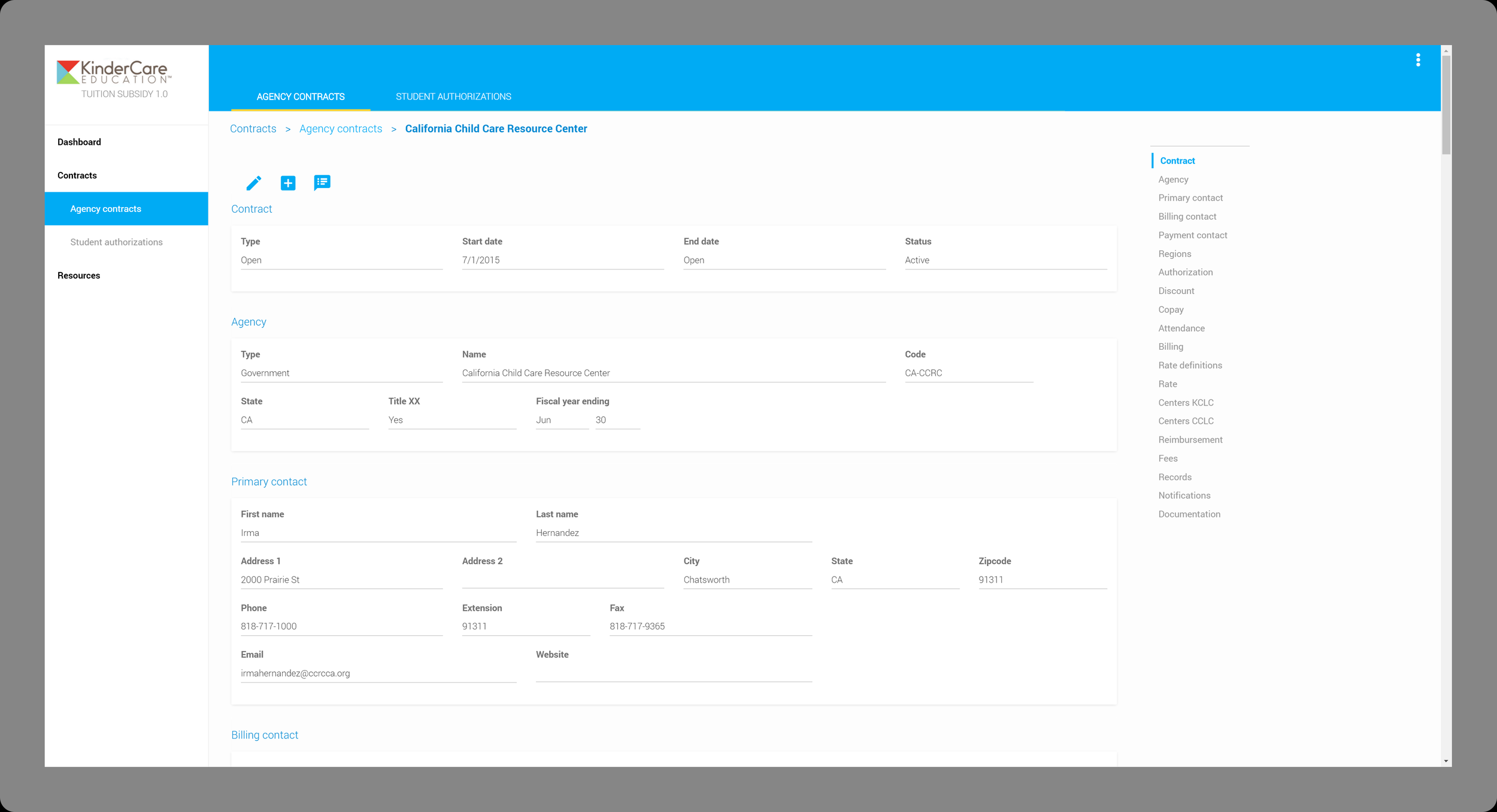Jump to Authorization section nav
Image resolution: width=1497 pixels, height=812 pixels.
tap(1185, 272)
